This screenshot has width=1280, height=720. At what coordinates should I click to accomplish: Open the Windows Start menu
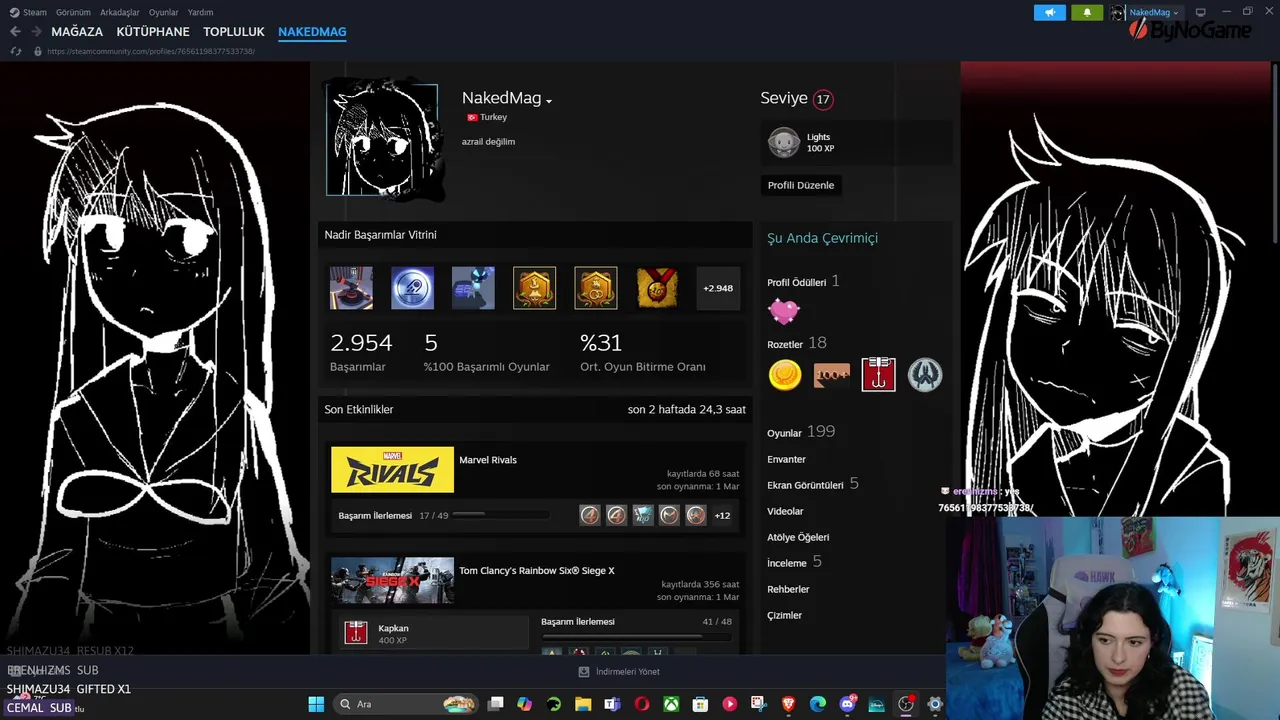(316, 704)
